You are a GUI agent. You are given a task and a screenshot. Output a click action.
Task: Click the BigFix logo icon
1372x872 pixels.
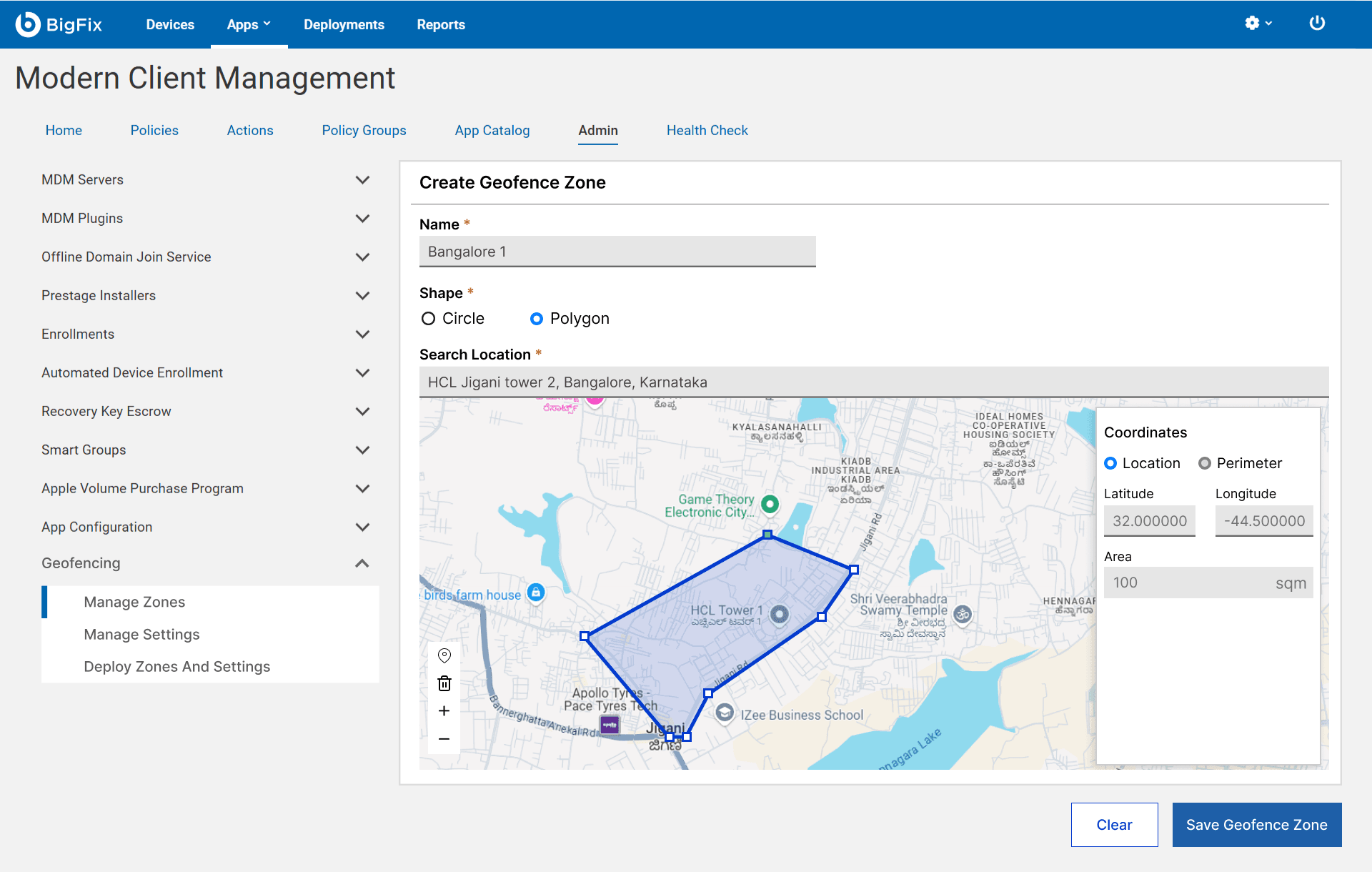(x=28, y=24)
